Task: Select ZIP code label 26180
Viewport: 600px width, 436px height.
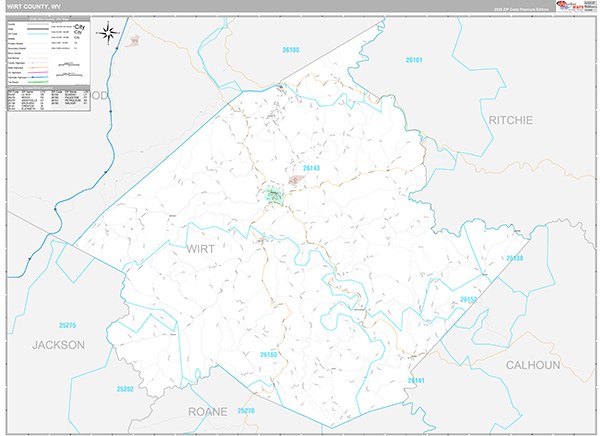Action: 290,50
